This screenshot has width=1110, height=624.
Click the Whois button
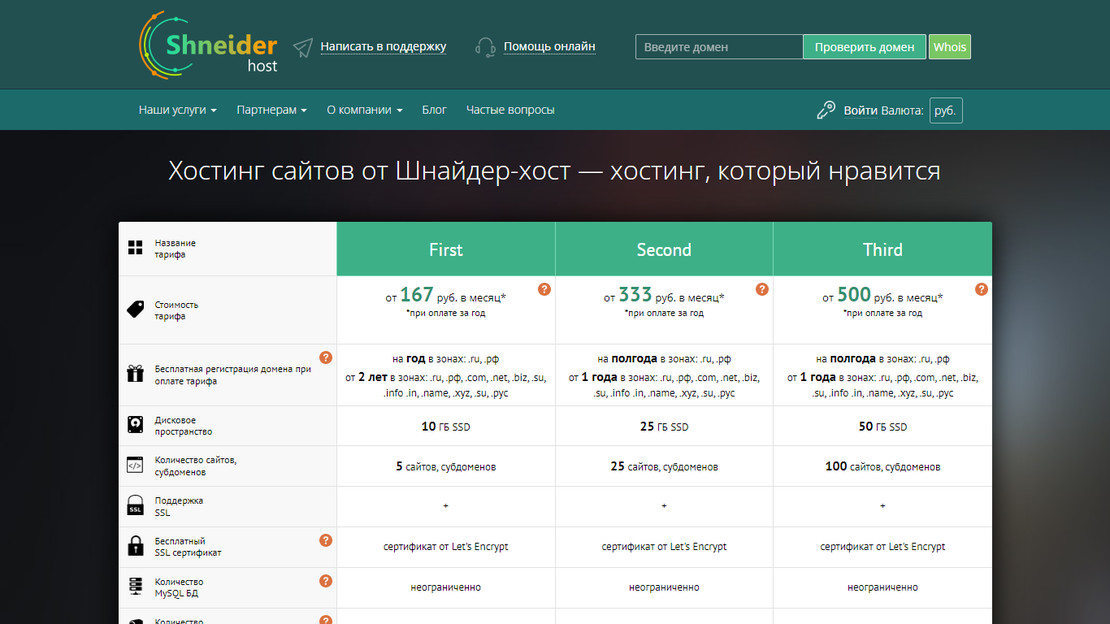pyautogui.click(x=949, y=47)
